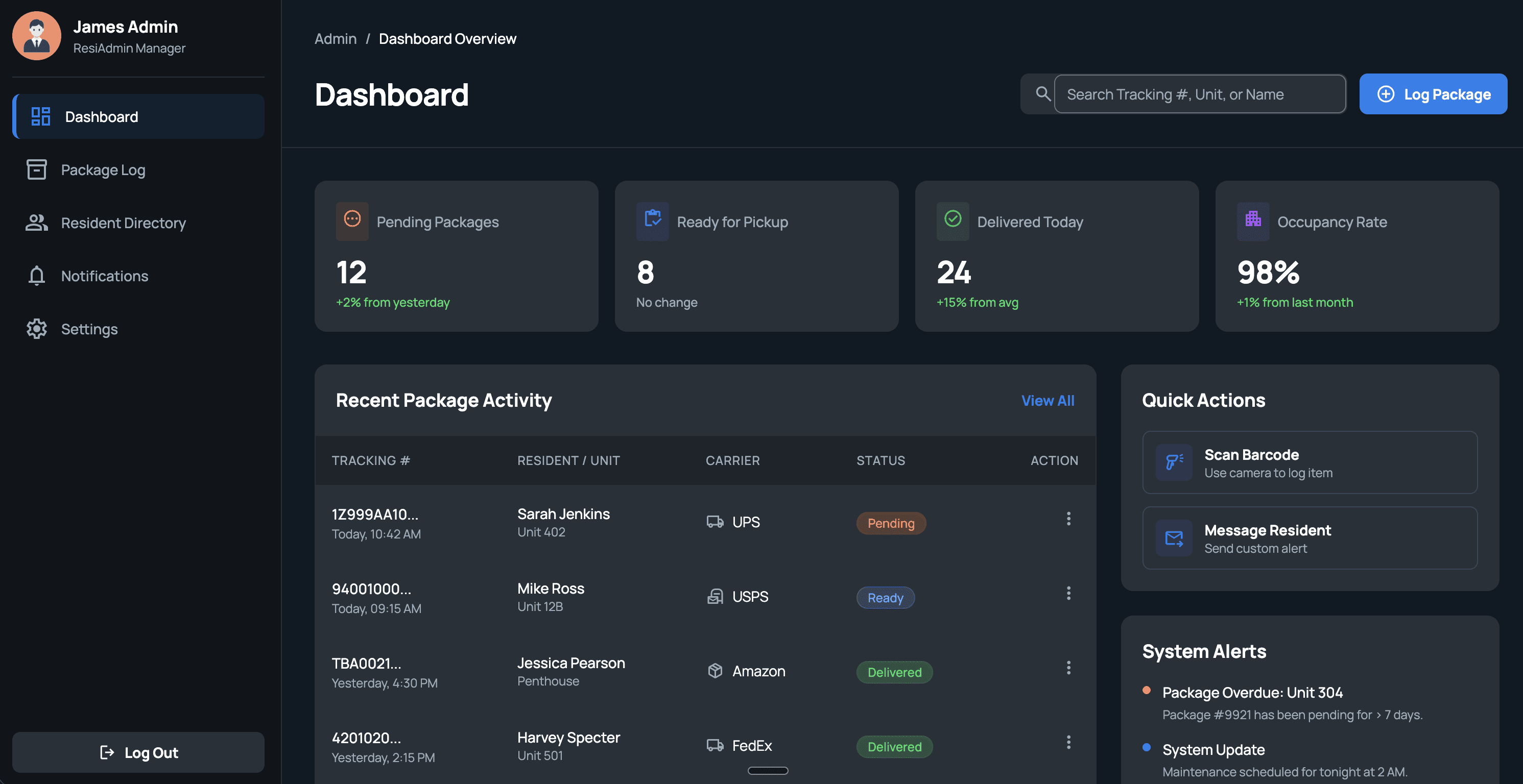Click the Log Out button

(x=138, y=752)
